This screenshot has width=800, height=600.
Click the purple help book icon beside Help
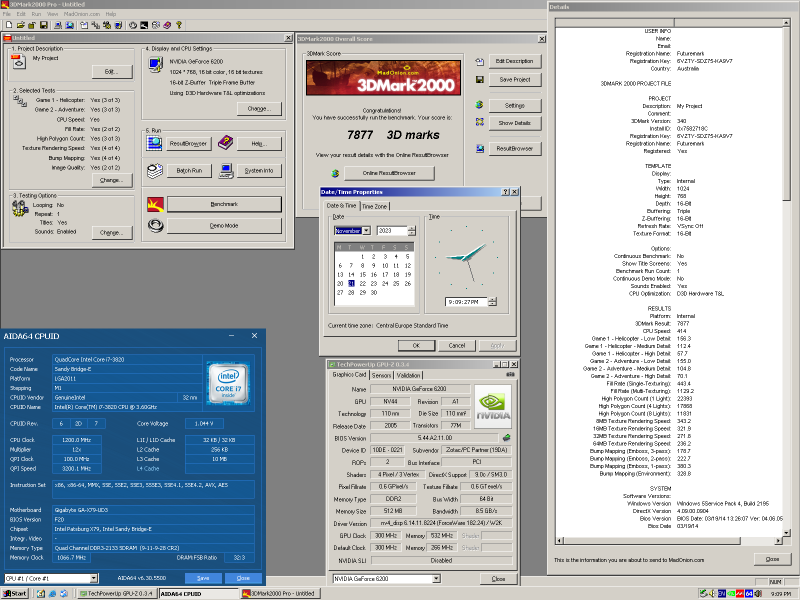[x=225, y=143]
